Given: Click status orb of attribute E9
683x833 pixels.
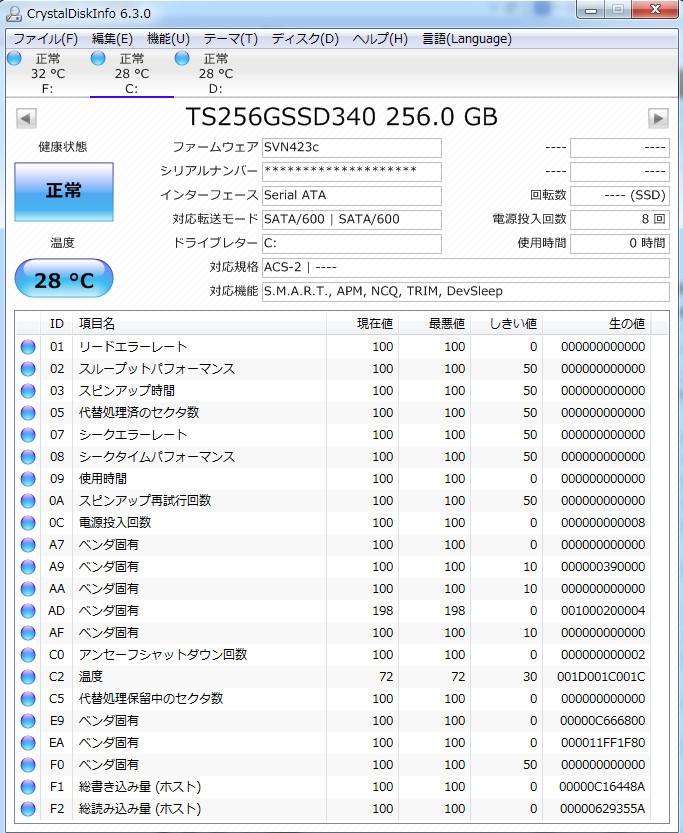Looking at the screenshot, I should pos(28,721).
